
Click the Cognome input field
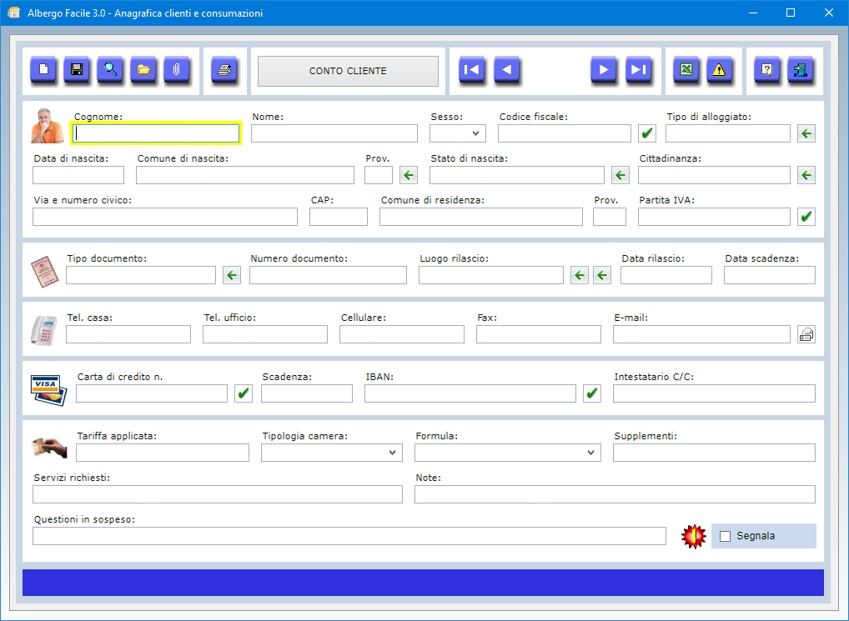[x=156, y=134]
